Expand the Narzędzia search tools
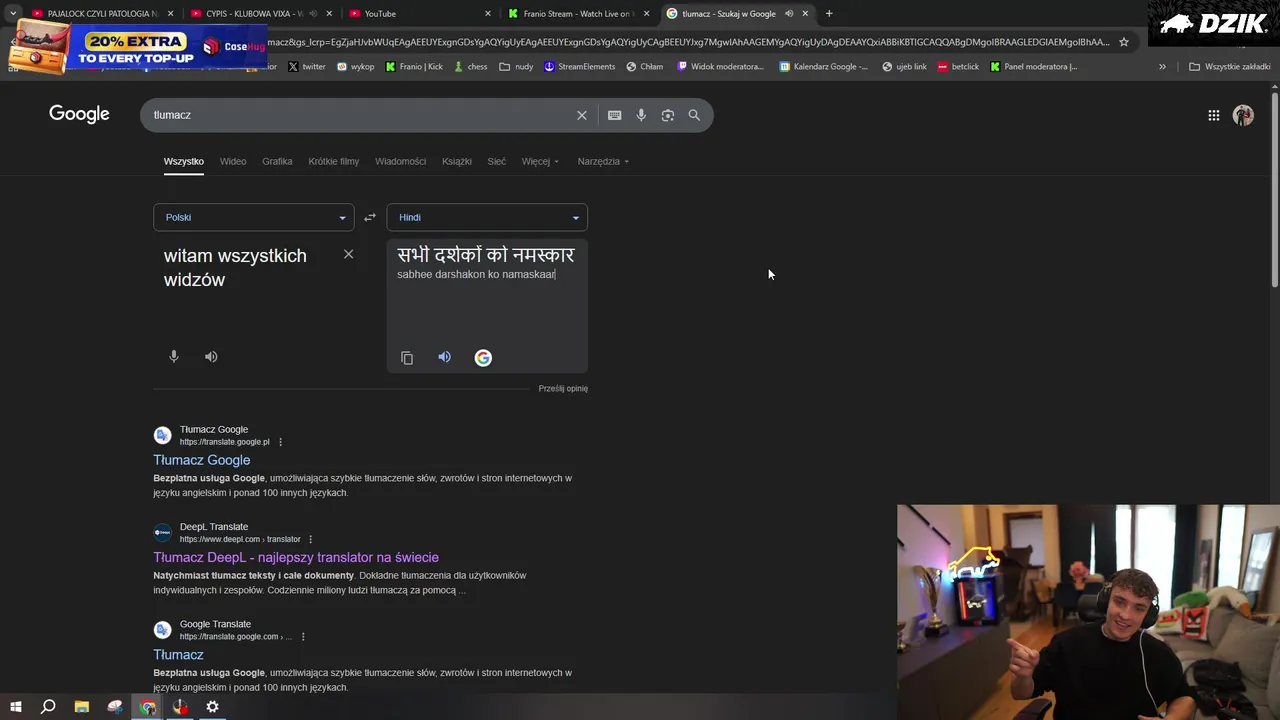The image size is (1280, 720). pyautogui.click(x=603, y=161)
